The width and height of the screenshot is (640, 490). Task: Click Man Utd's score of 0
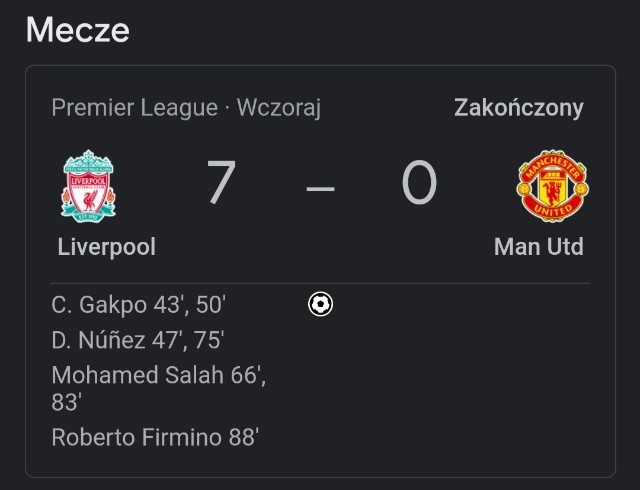[420, 185]
